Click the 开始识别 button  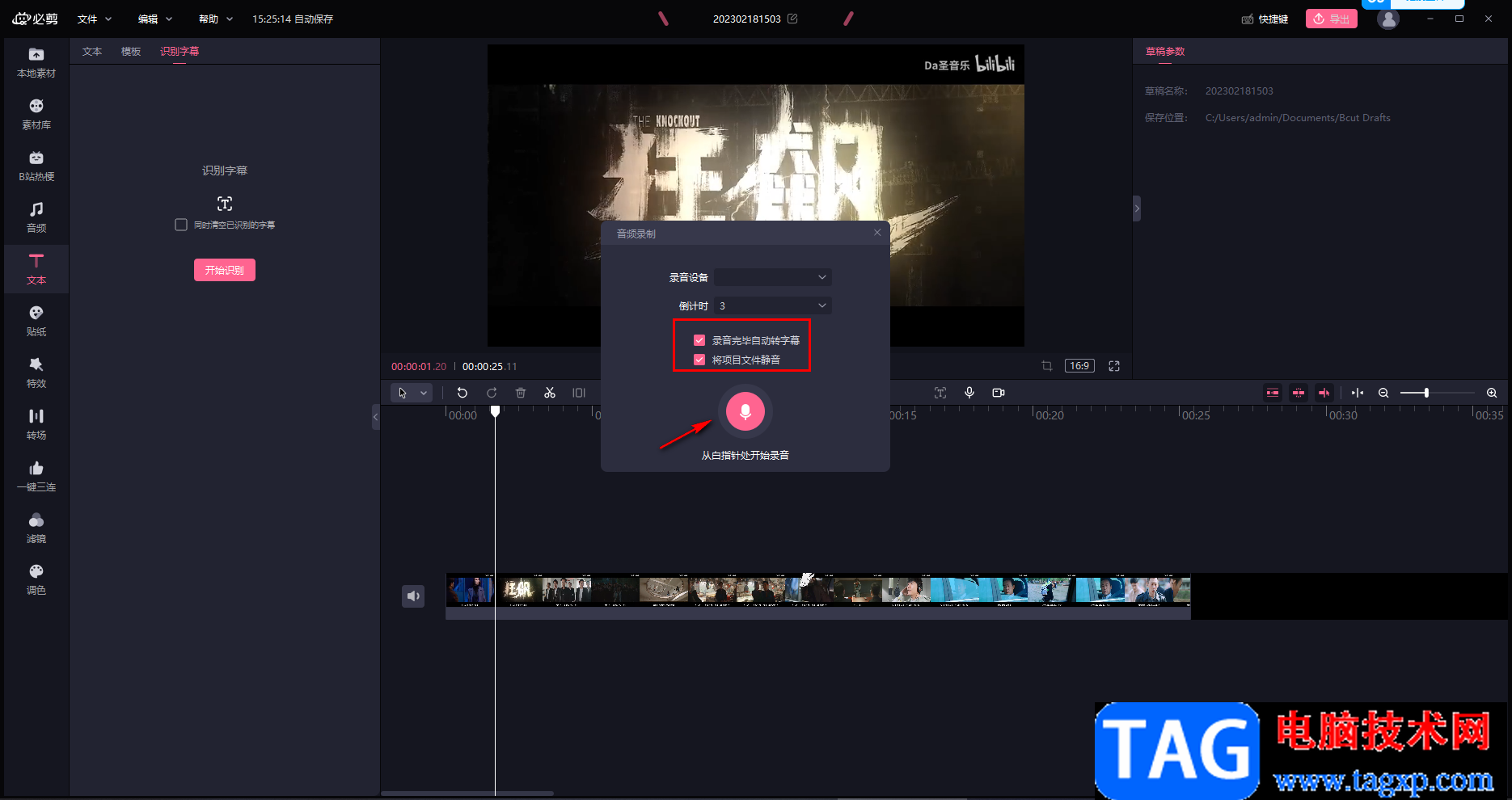pos(225,270)
